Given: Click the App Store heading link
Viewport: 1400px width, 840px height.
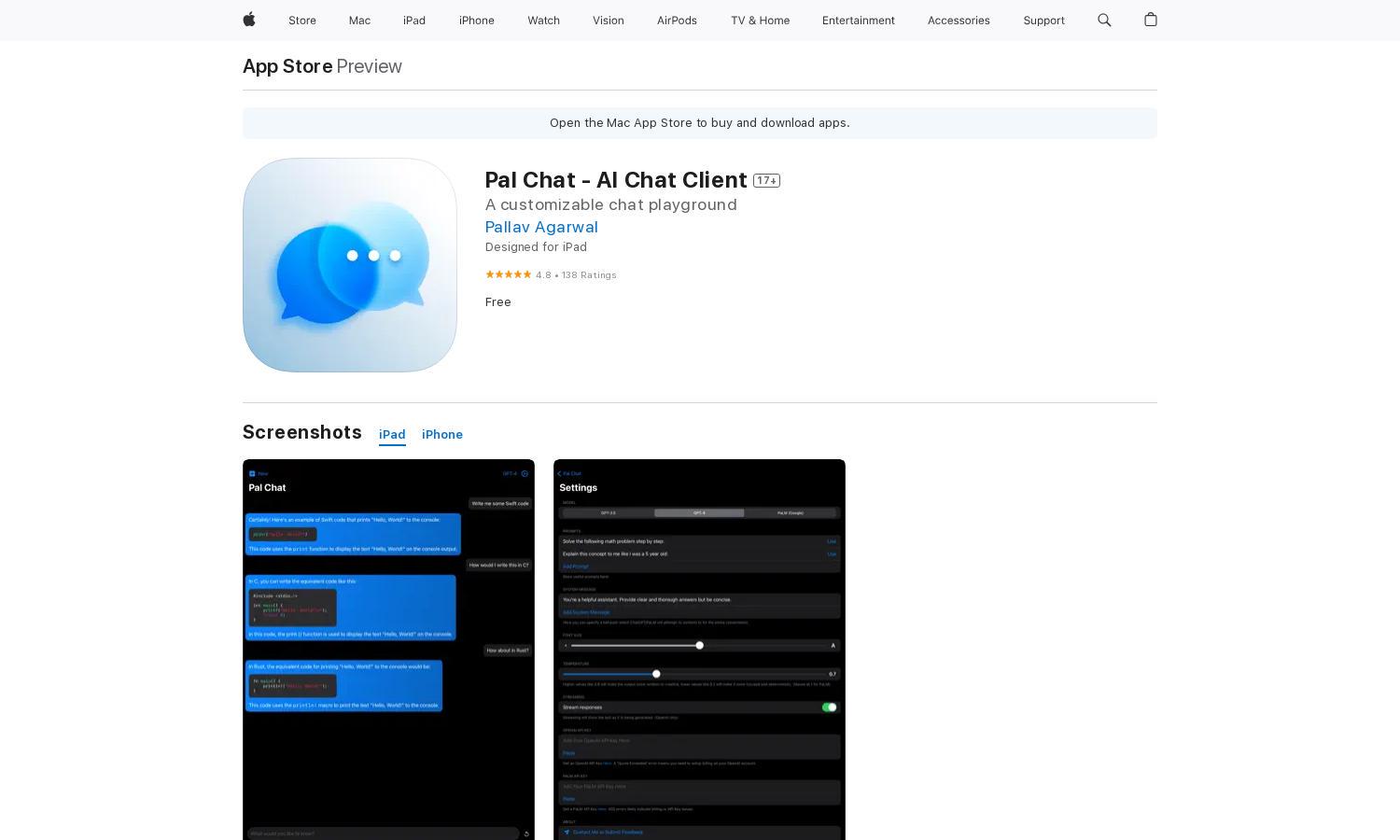Looking at the screenshot, I should (287, 66).
